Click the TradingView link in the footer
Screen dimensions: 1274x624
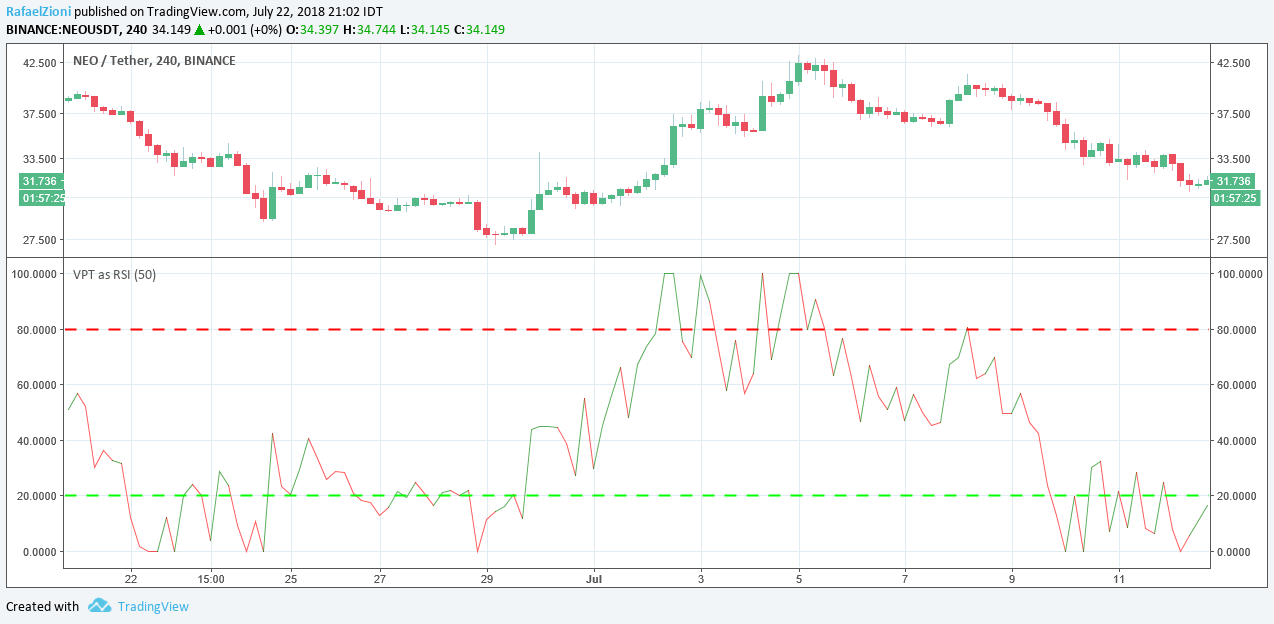(x=153, y=606)
